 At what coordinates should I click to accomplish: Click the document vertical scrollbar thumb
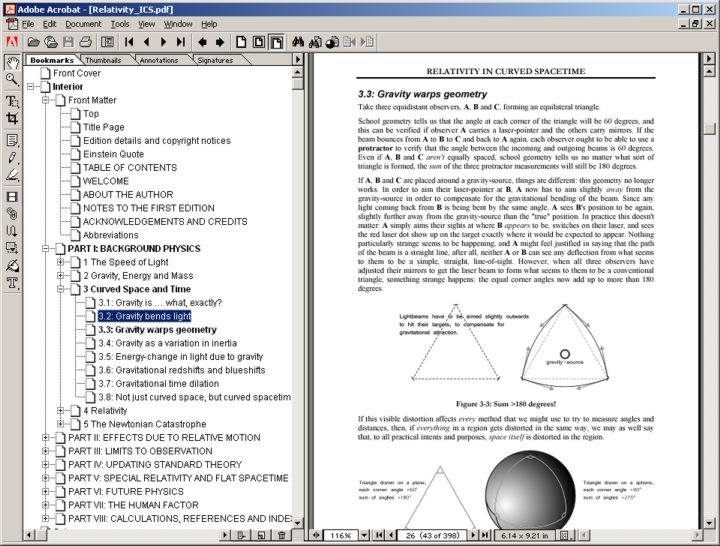(x=709, y=129)
